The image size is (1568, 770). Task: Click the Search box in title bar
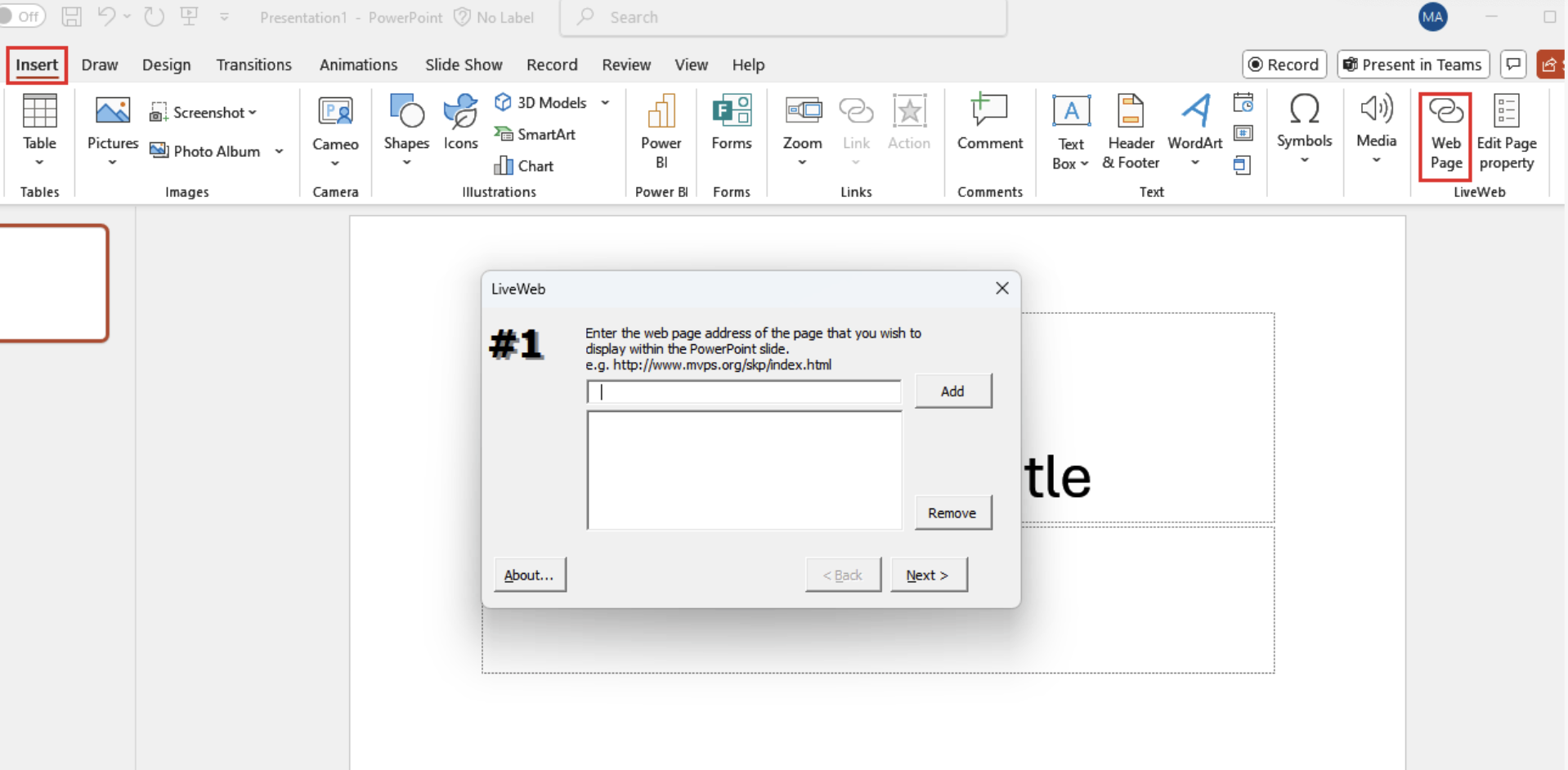783,17
